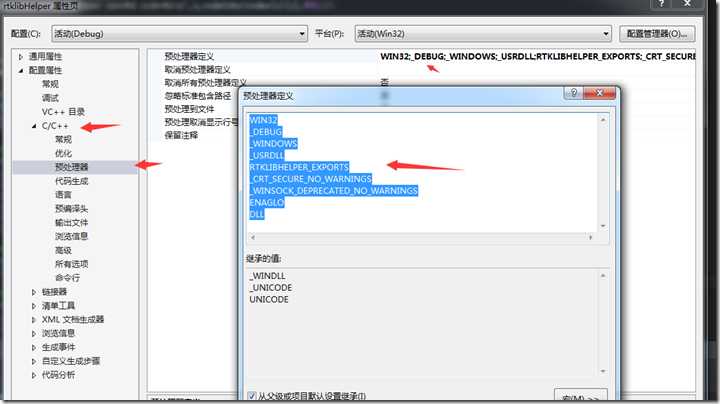Select 语言 in the tree
Viewport: 720px width, 404px height.
pyautogui.click(x=63, y=195)
